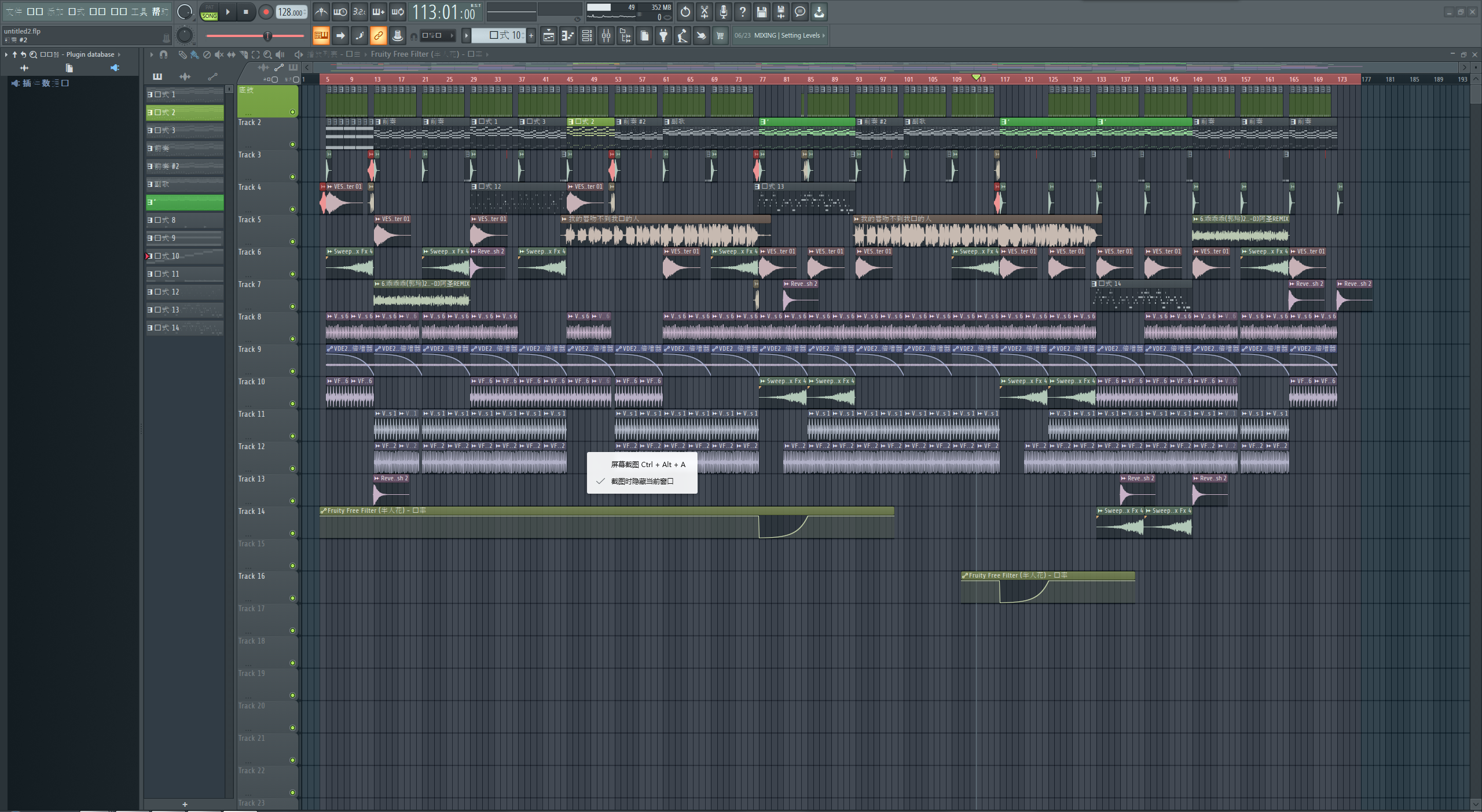The height and width of the screenshot is (812, 1482).
Task: Open the plugin picker plug icon
Action: [x=663, y=36]
